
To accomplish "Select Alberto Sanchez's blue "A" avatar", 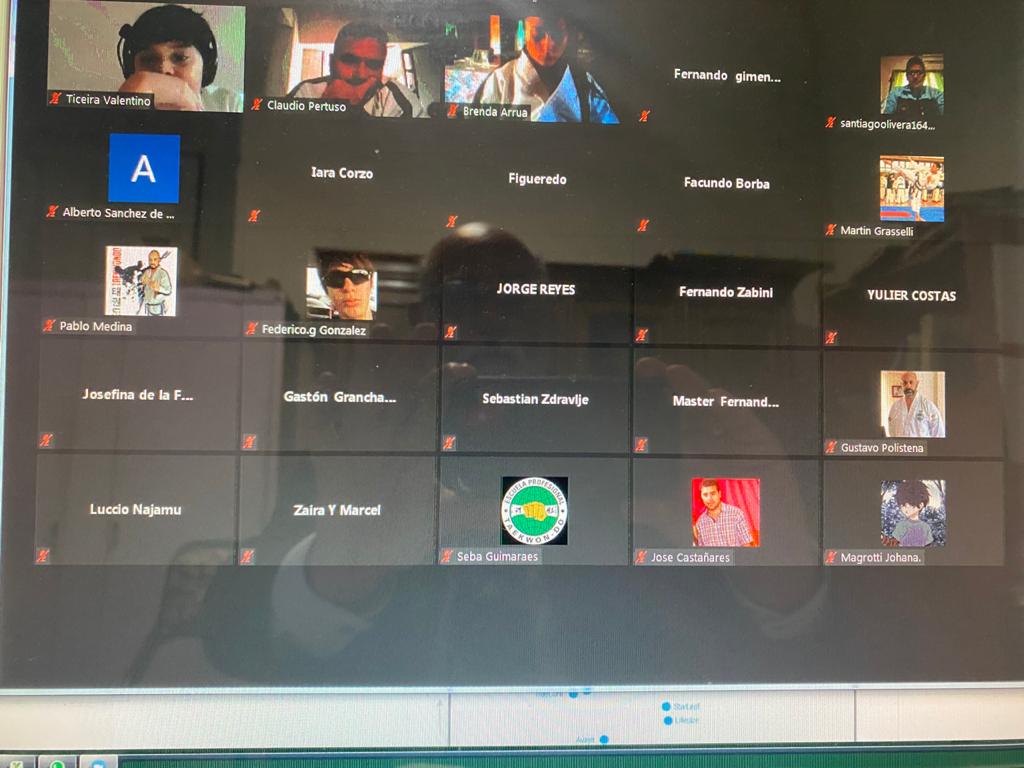I will point(144,168).
